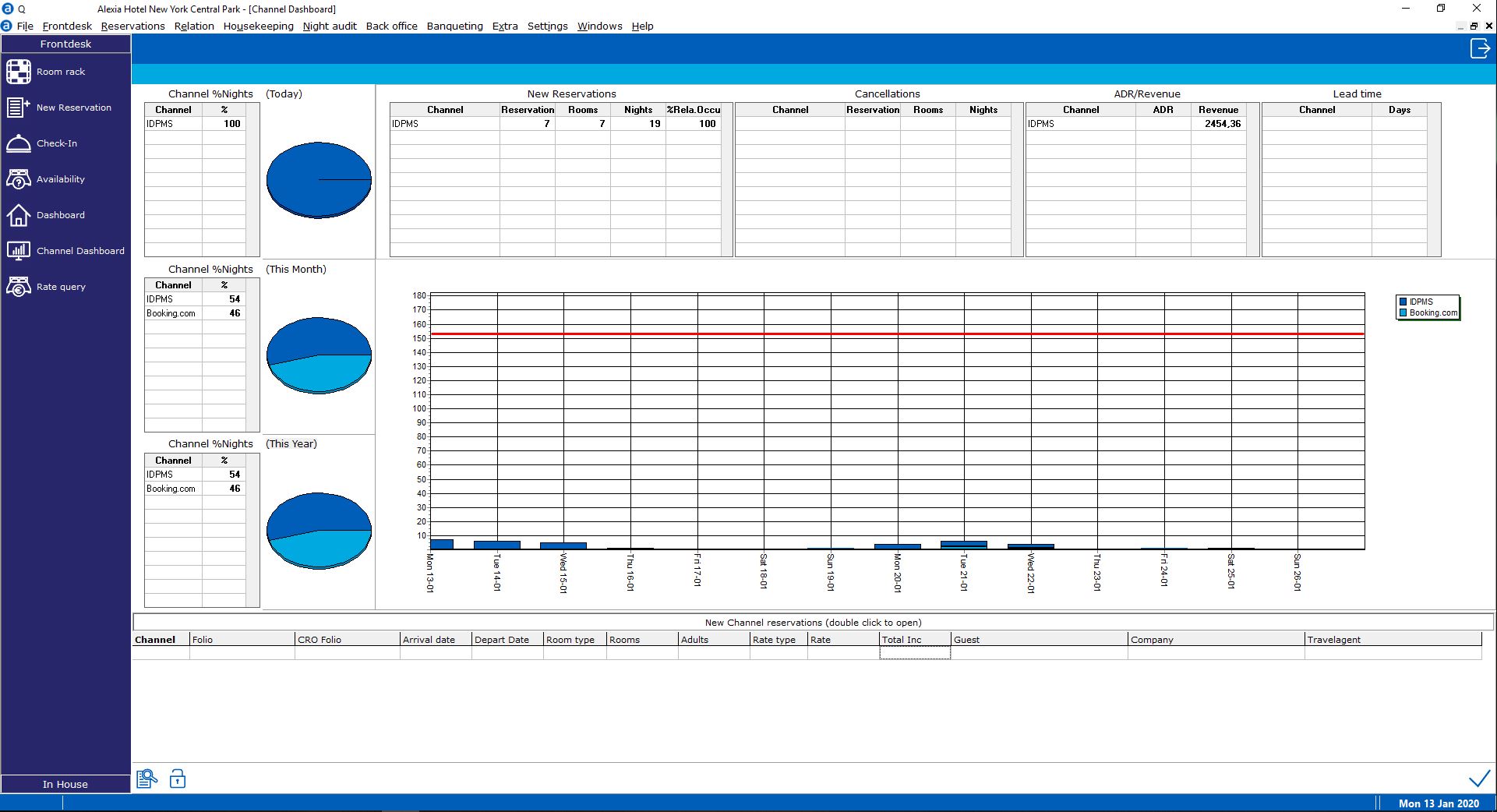Open the File menu
Viewport: 1497px width, 812px height.
point(25,26)
